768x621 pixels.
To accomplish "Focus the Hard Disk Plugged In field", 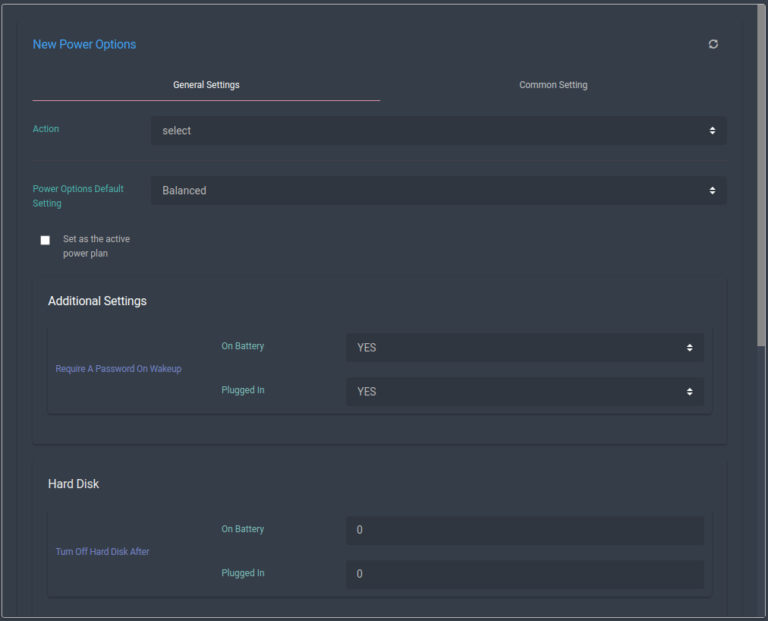I will pyautogui.click(x=525, y=574).
